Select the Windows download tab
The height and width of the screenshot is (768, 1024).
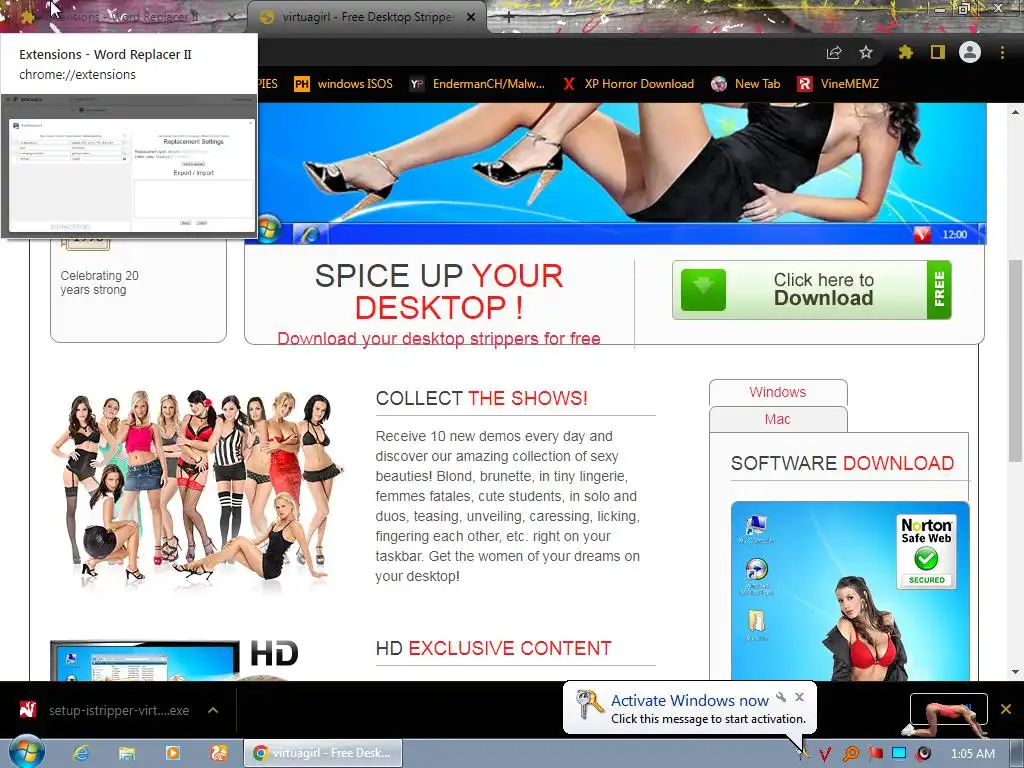[778, 392]
